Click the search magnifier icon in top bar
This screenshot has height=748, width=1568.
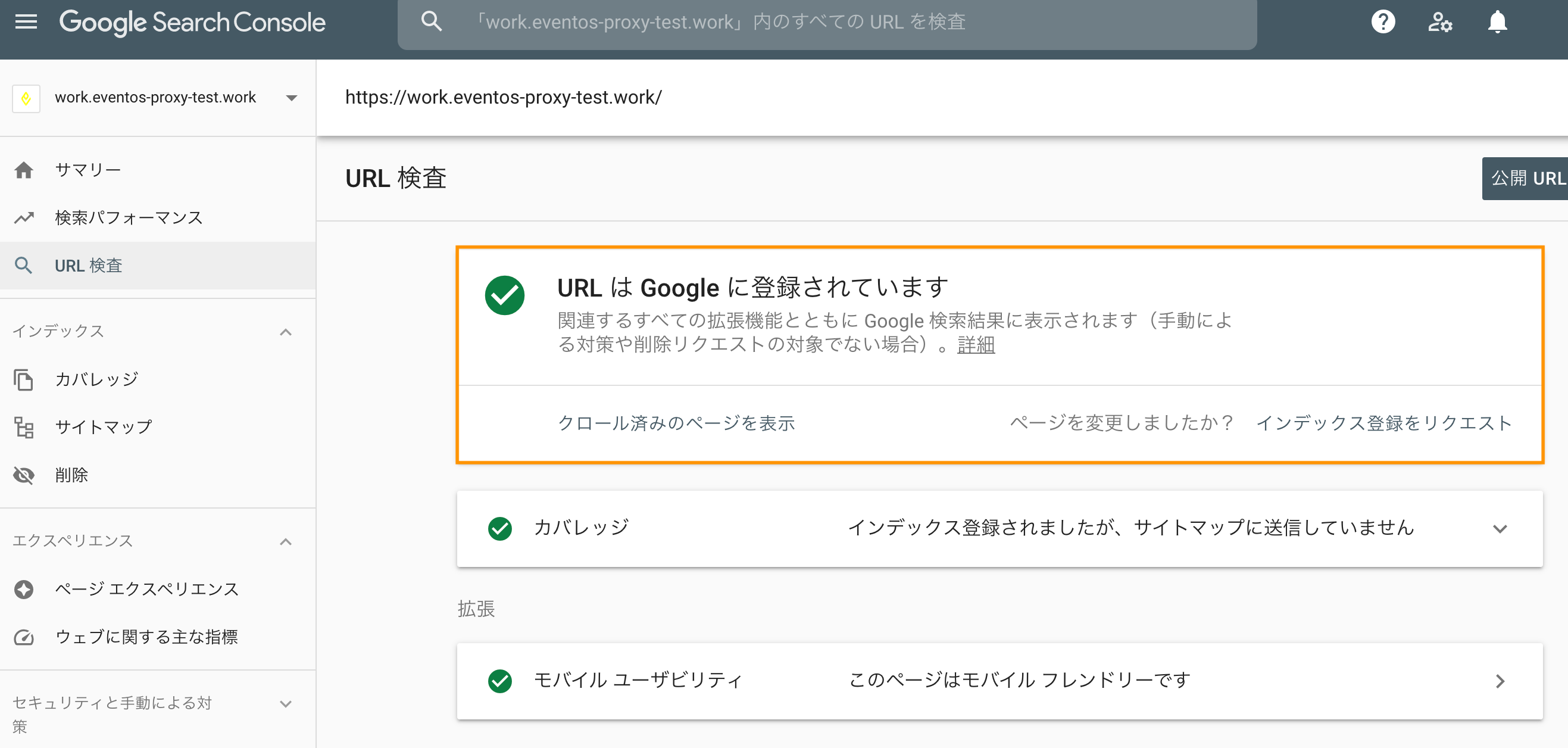click(432, 21)
